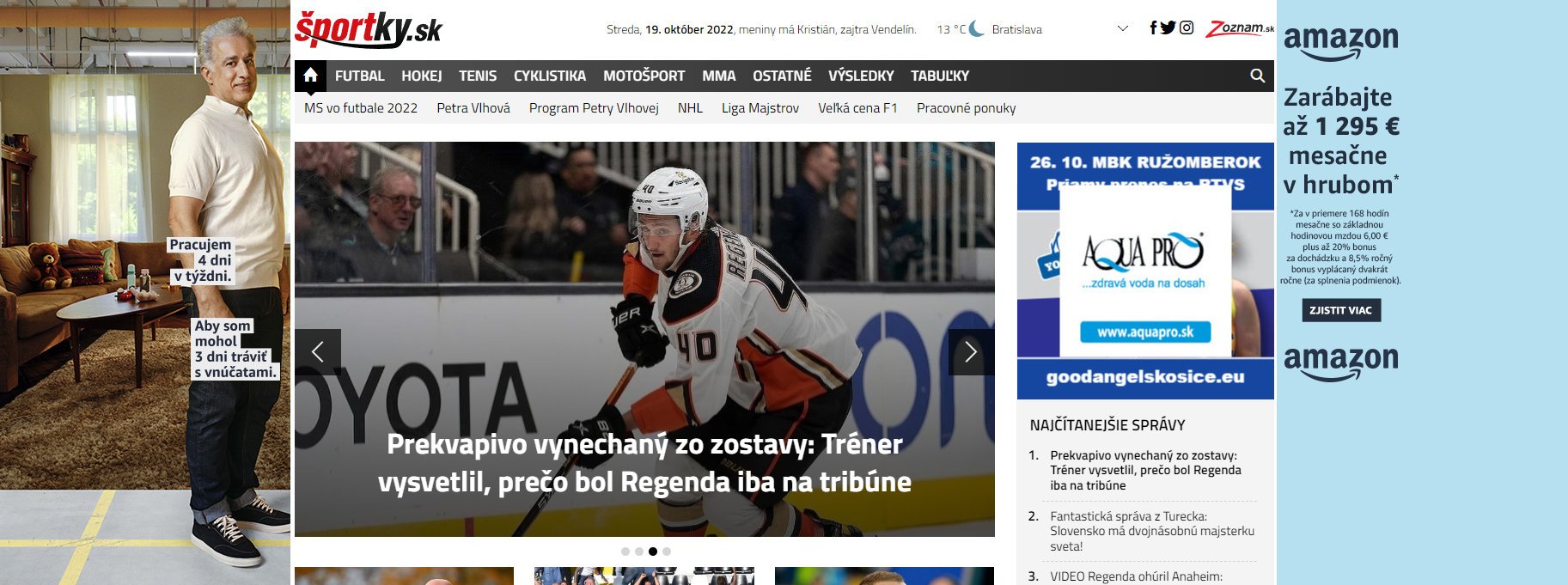Viewport: 1568px width, 585px height.
Task: Open the search magnifier icon
Action: pyautogui.click(x=1257, y=76)
